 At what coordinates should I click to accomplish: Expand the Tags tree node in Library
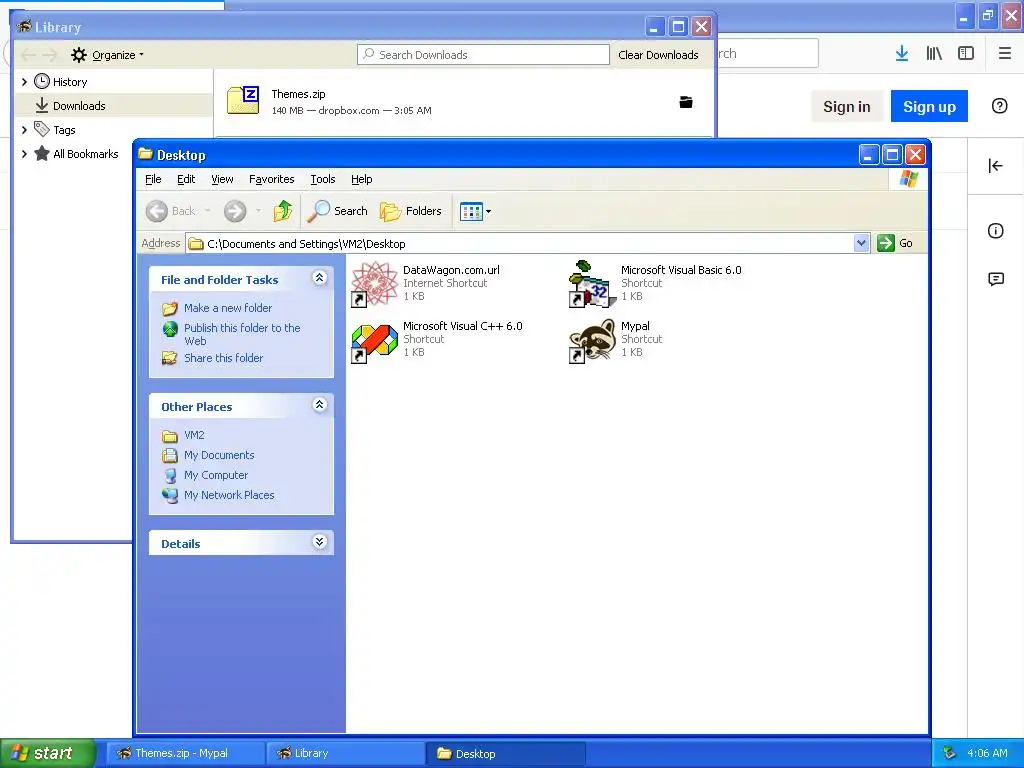[24, 130]
